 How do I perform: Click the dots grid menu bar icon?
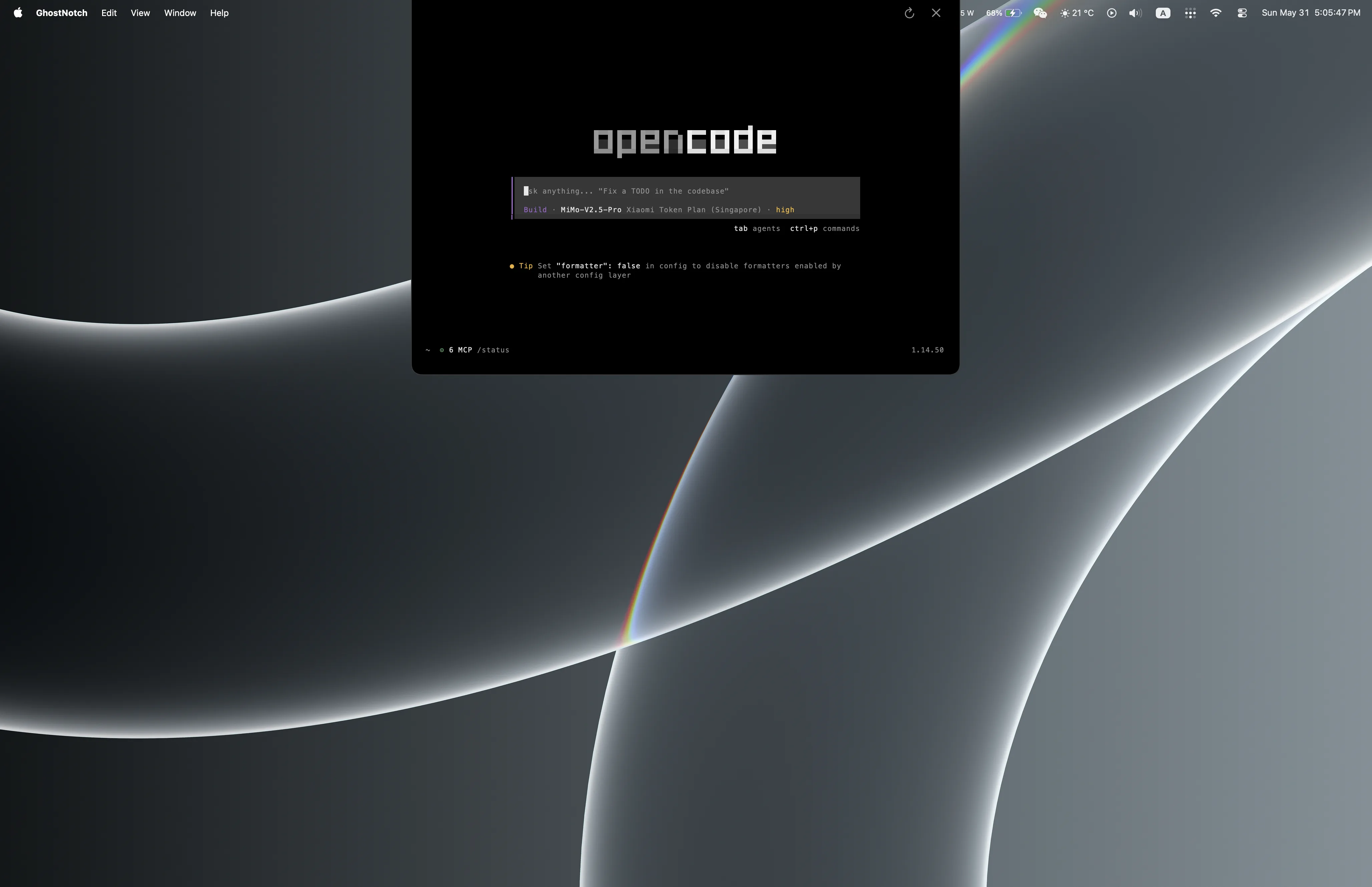click(x=1190, y=13)
